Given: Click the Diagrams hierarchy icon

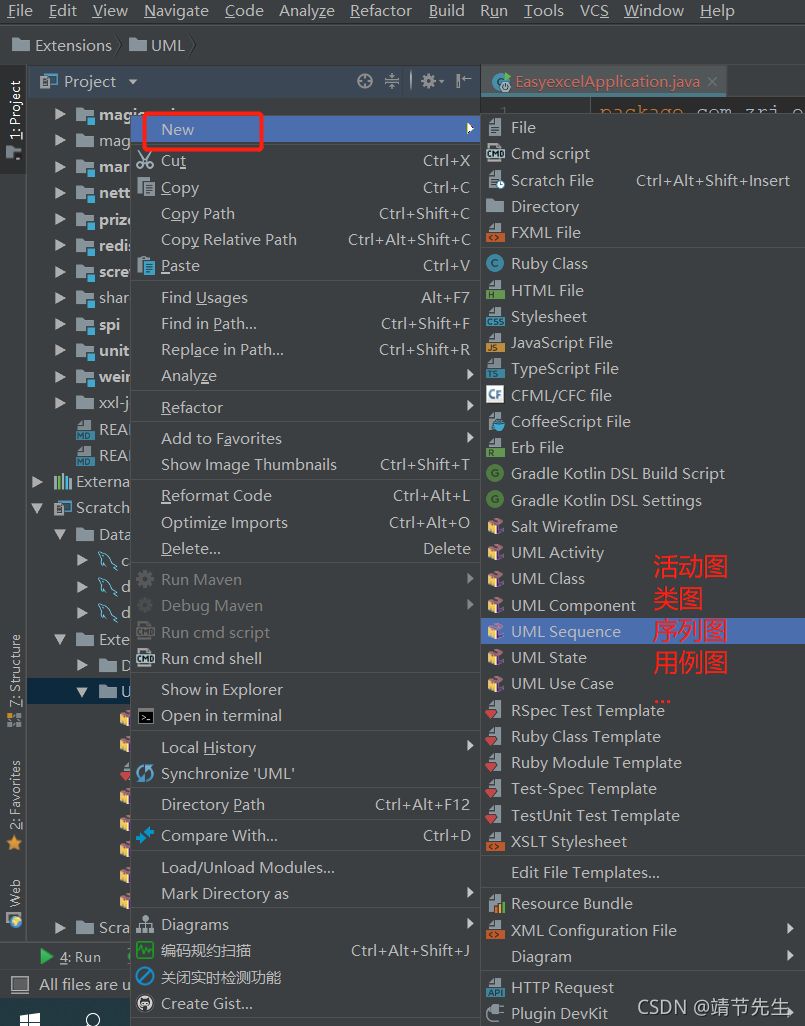Looking at the screenshot, I should point(145,925).
